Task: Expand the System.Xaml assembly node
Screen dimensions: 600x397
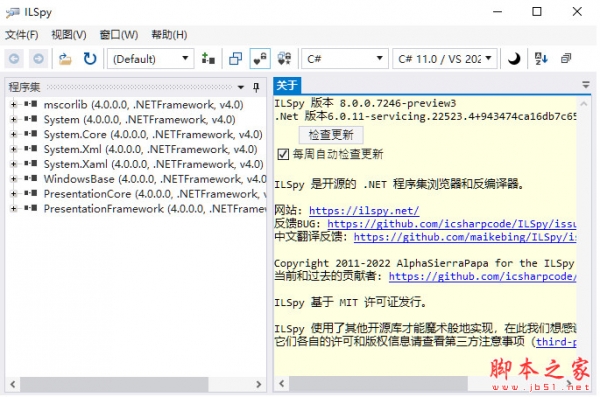Action: point(13,164)
